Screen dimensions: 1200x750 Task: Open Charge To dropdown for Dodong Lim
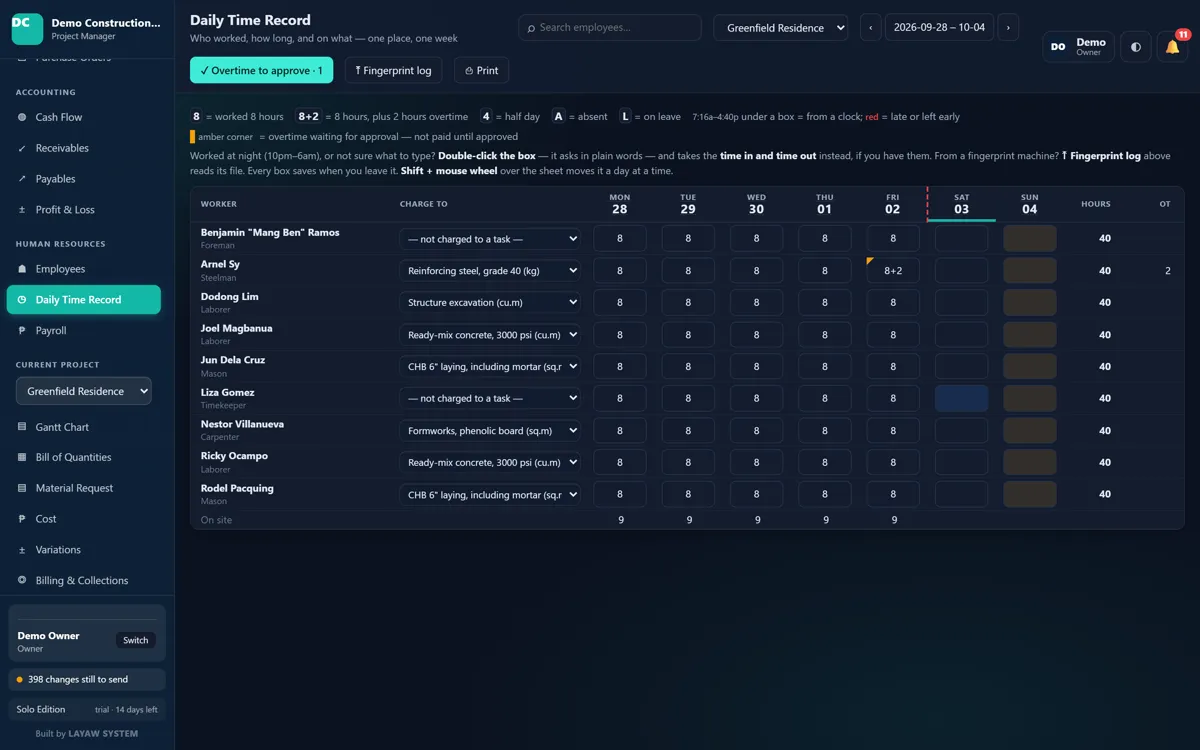(489, 302)
